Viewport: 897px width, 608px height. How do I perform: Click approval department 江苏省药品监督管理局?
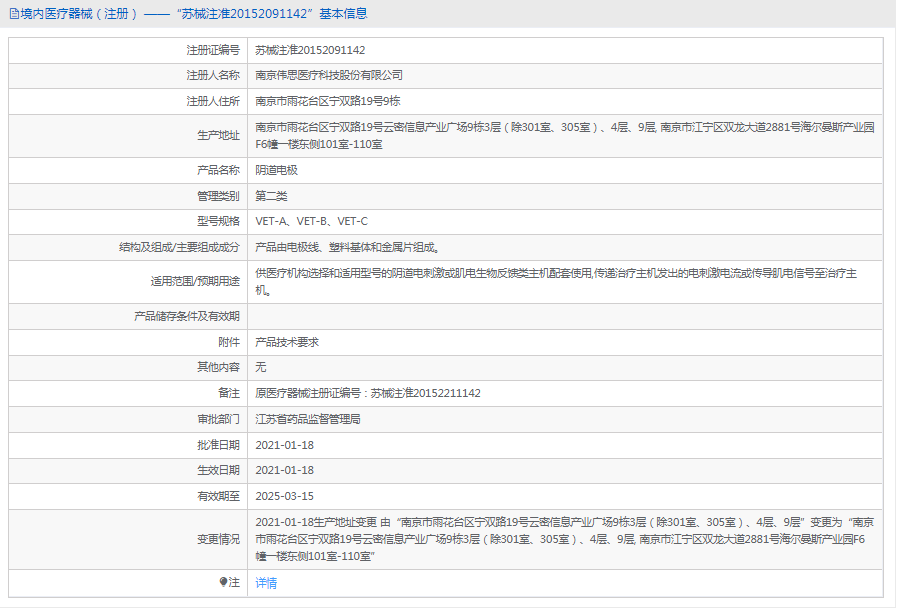coord(308,419)
